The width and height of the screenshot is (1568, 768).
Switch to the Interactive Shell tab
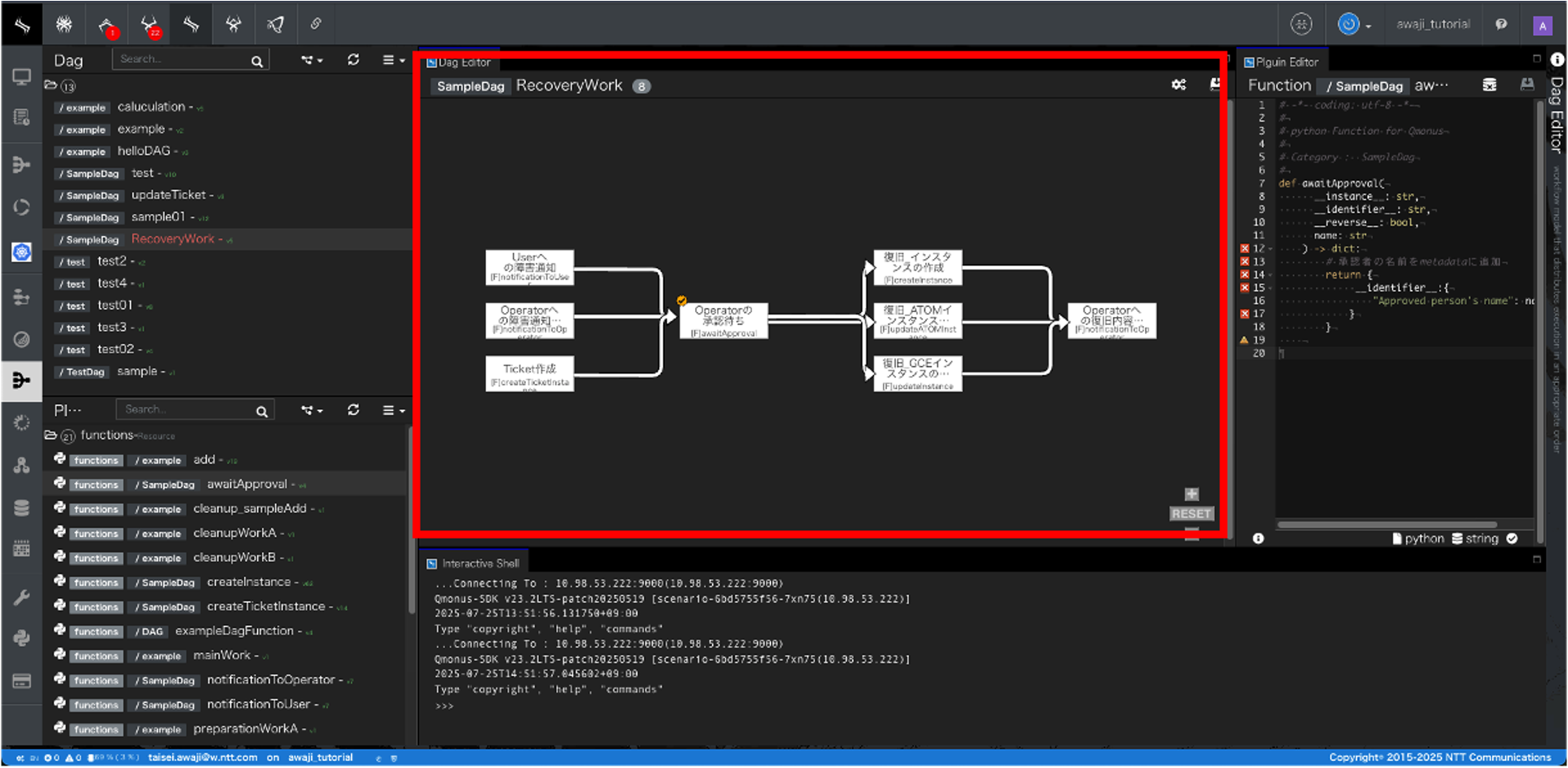point(479,563)
